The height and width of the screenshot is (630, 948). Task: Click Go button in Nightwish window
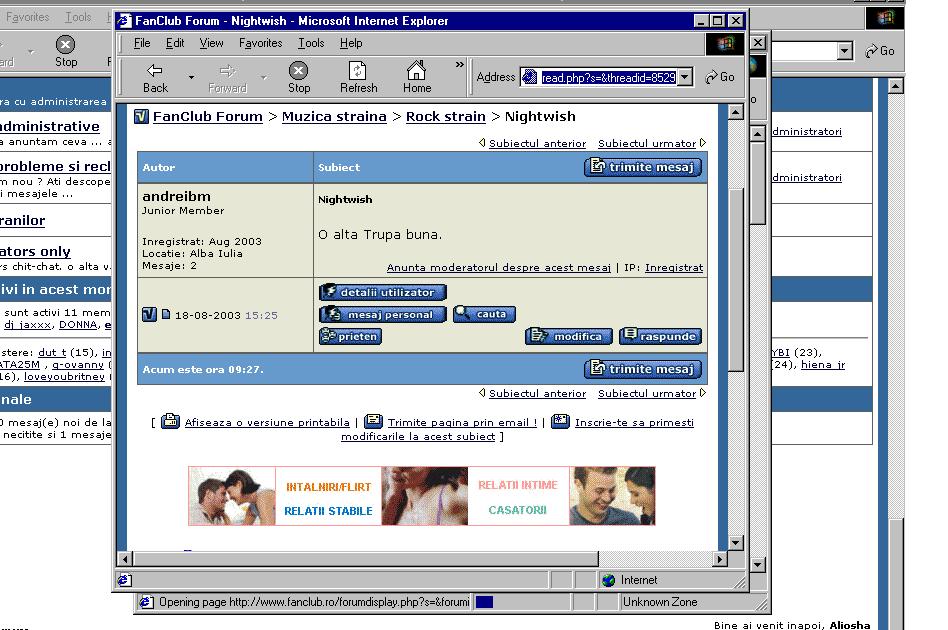(x=719, y=77)
